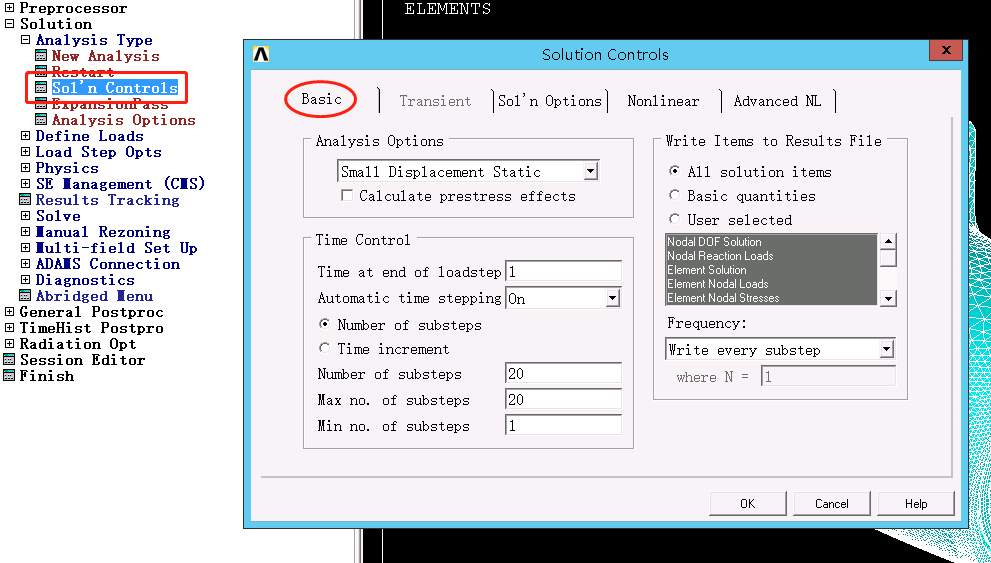Switch to the Nonlinear tab

[x=663, y=101]
